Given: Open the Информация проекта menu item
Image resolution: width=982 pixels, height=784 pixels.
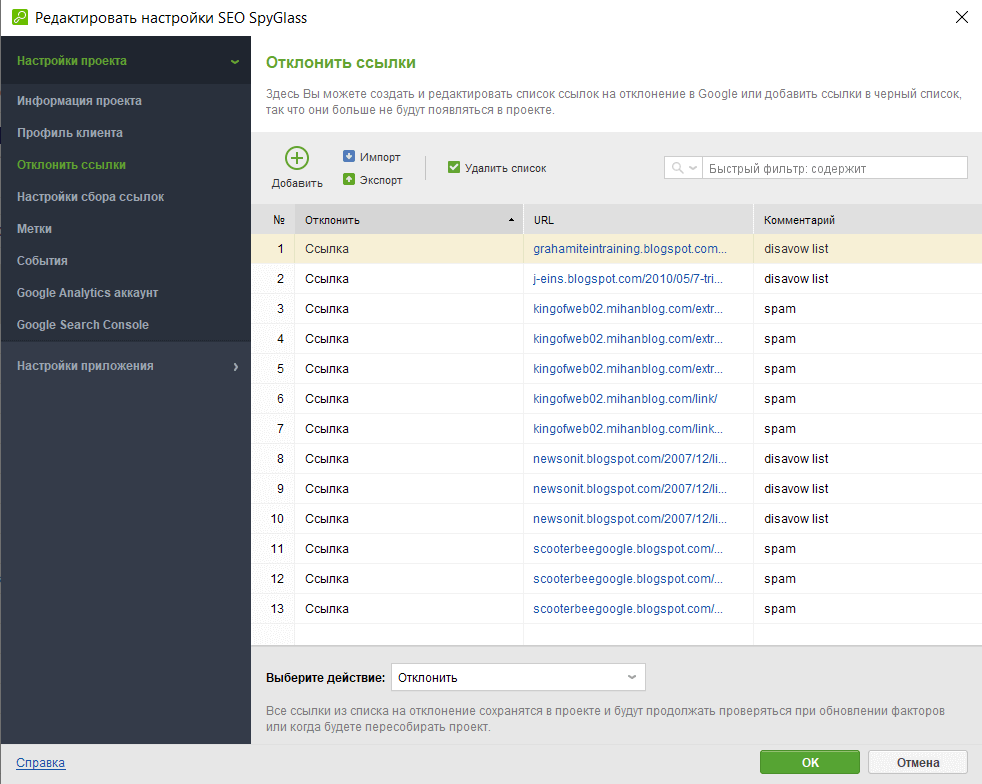Looking at the screenshot, I should (x=79, y=101).
